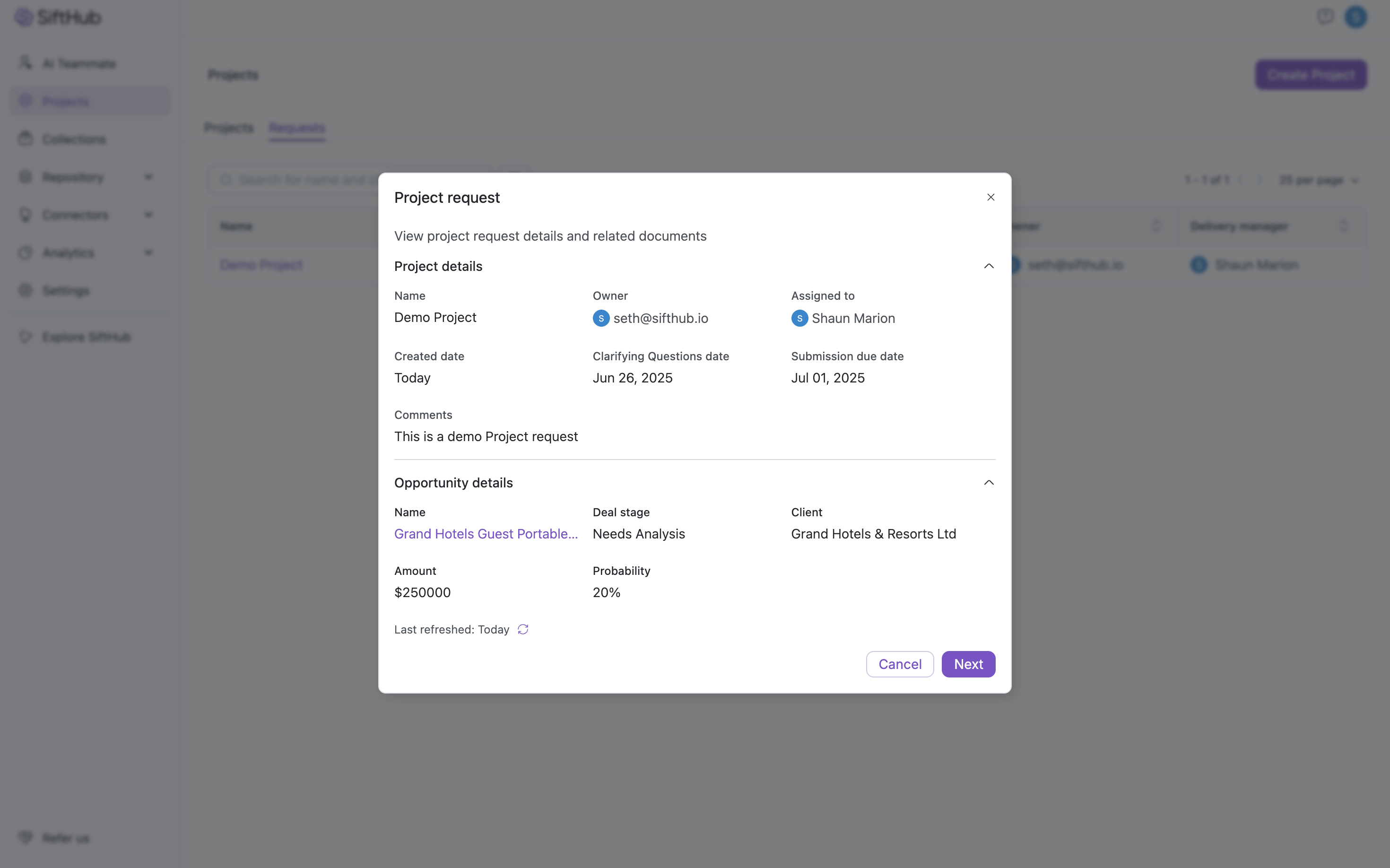Image resolution: width=1390 pixels, height=868 pixels.
Task: Click the Next button
Action: (x=967, y=664)
